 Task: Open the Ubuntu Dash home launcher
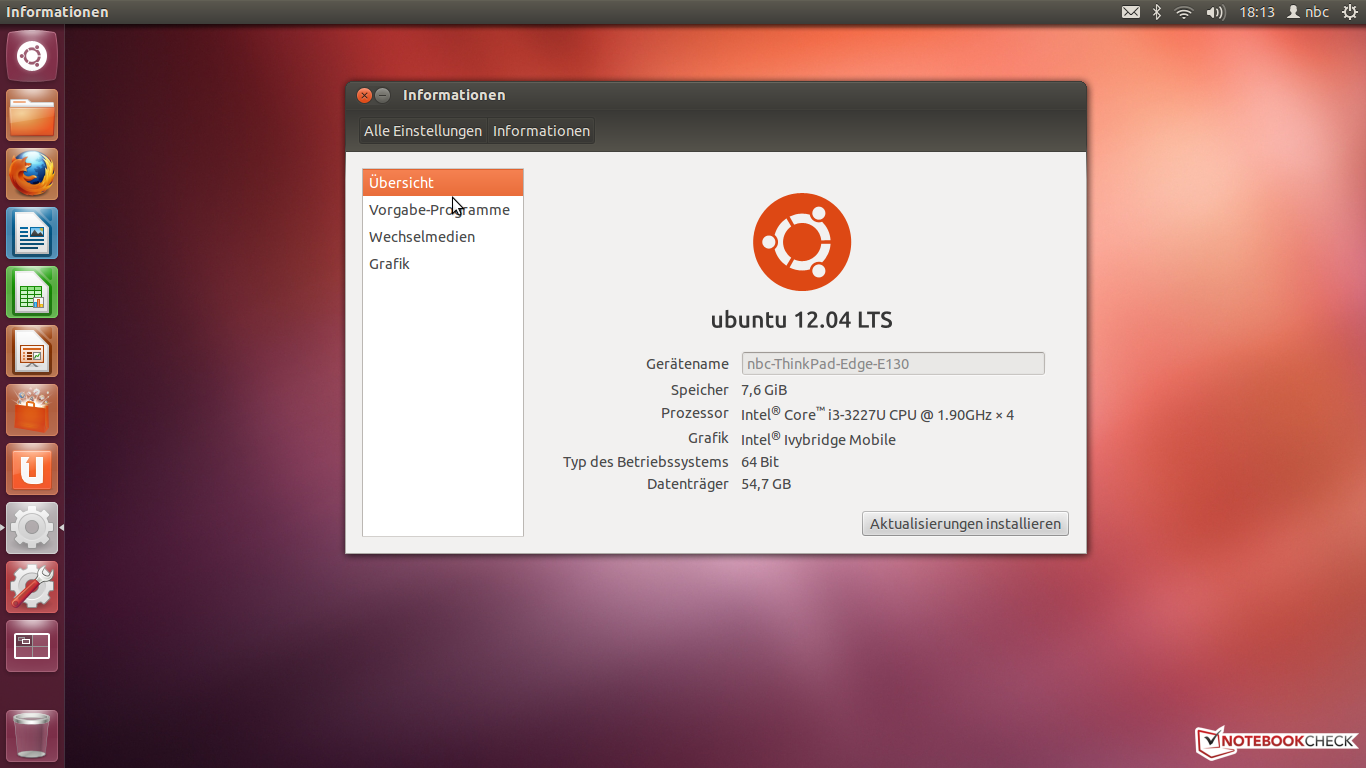coord(32,56)
